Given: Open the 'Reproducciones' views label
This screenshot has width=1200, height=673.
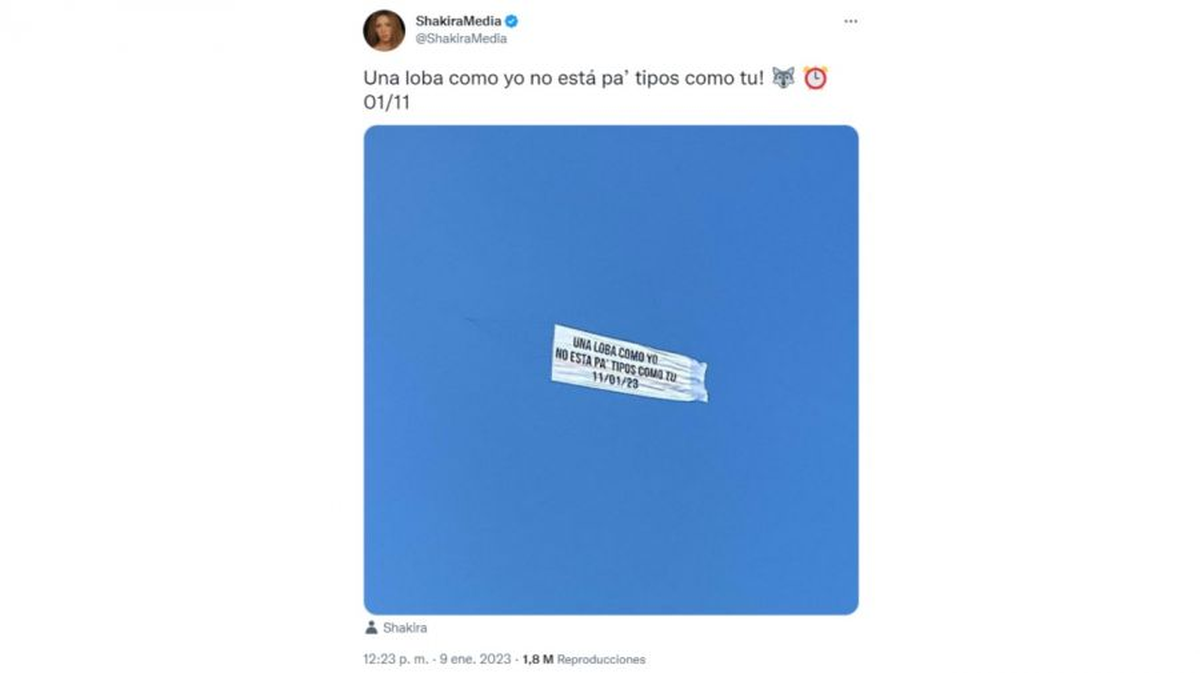Looking at the screenshot, I should pyautogui.click(x=601, y=660).
